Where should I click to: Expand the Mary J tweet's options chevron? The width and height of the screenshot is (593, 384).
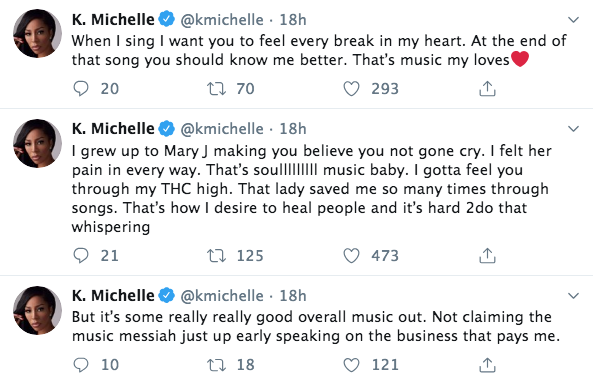click(x=573, y=129)
